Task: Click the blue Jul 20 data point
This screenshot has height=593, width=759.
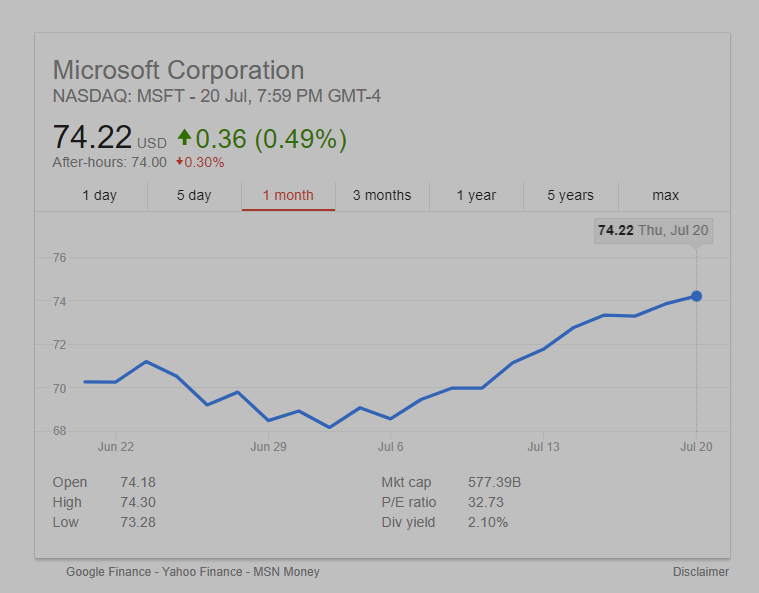Action: click(697, 296)
